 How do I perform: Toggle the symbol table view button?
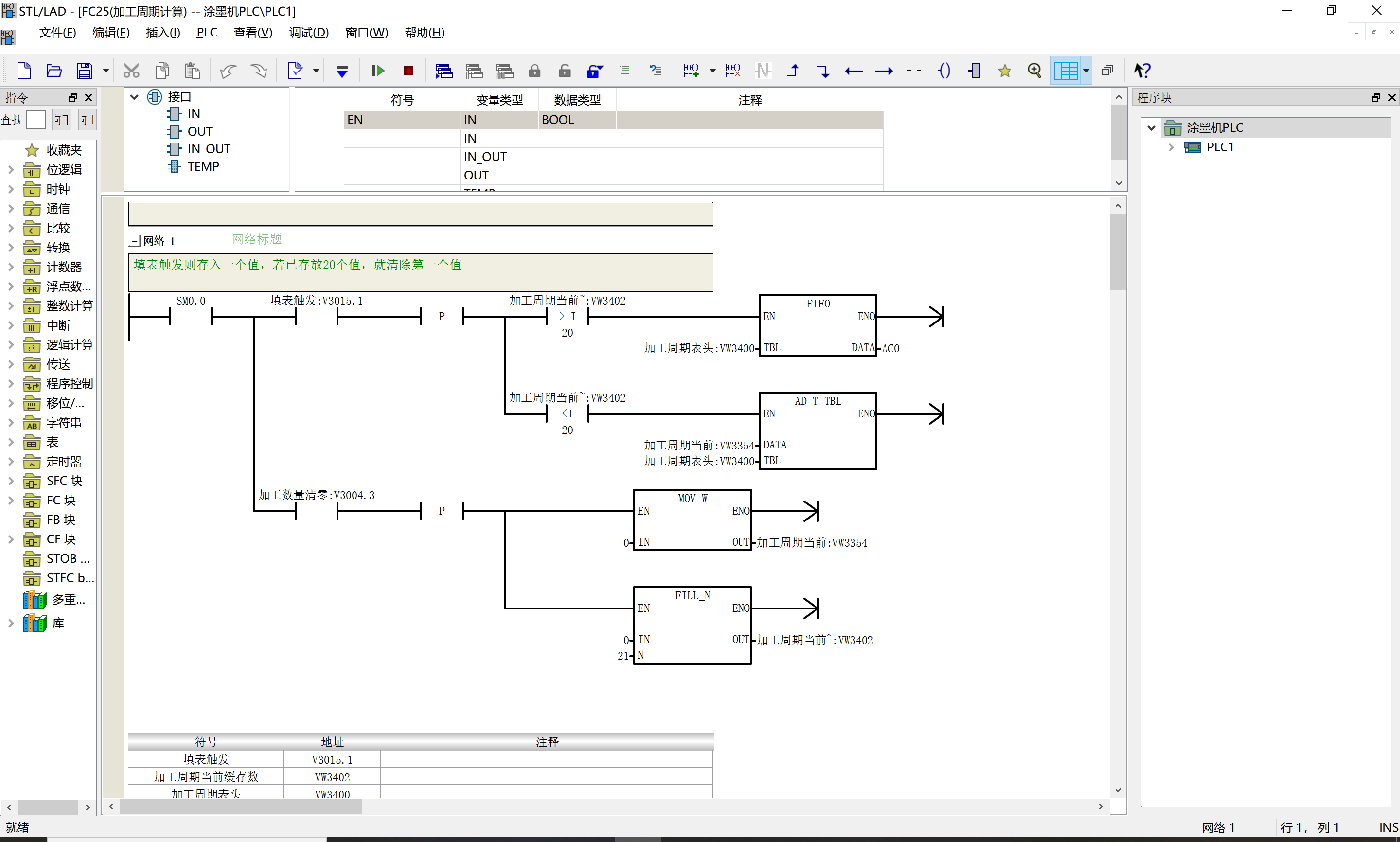click(x=1065, y=71)
